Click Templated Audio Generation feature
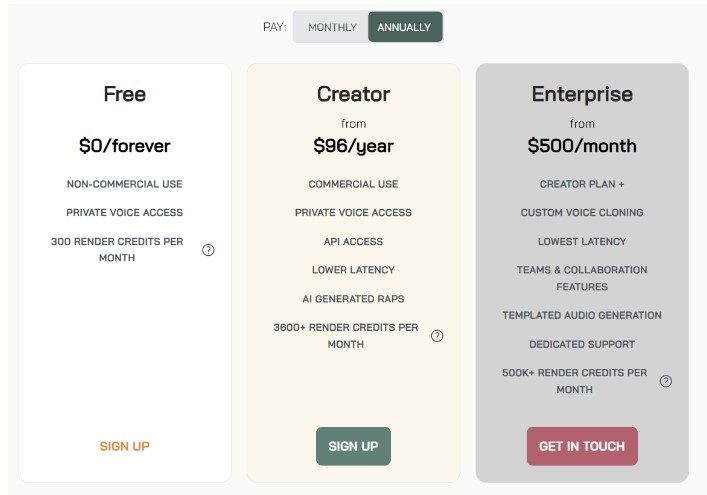 pos(582,315)
